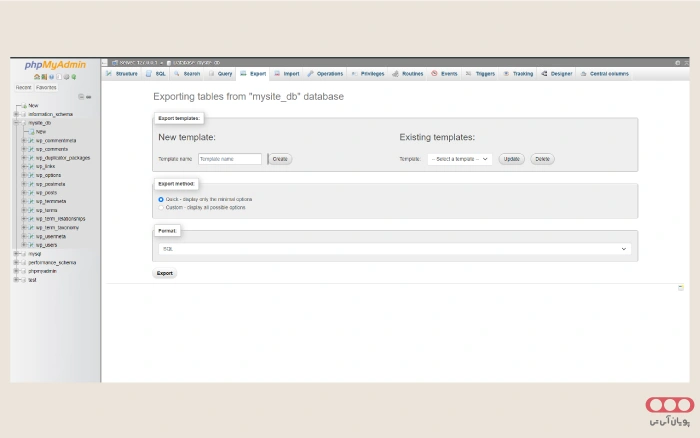Select the performance_schema database name
700x438 pixels.
[x=52, y=263]
